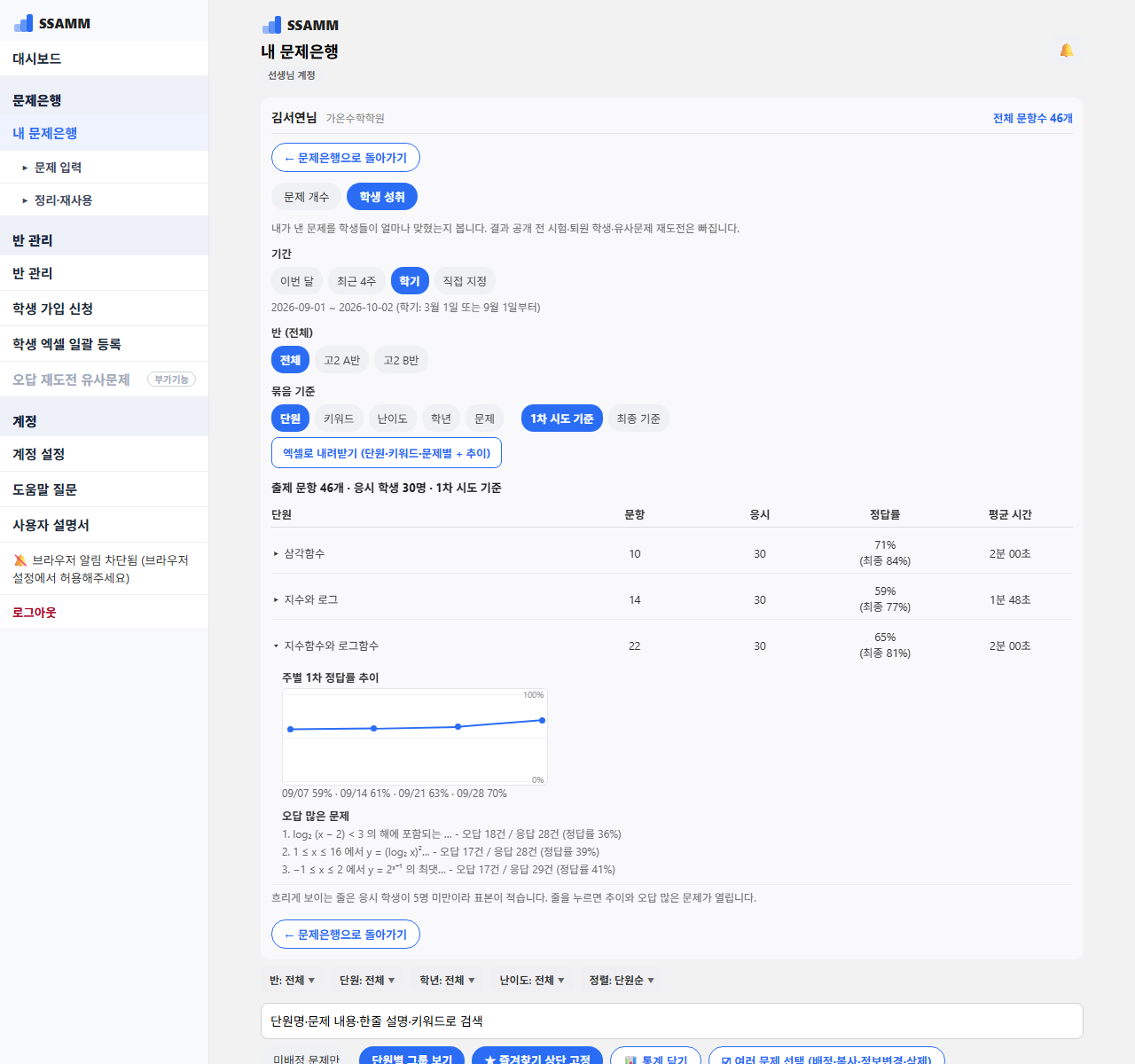
Task: Filter by class 고2 B반
Action: coord(401,360)
